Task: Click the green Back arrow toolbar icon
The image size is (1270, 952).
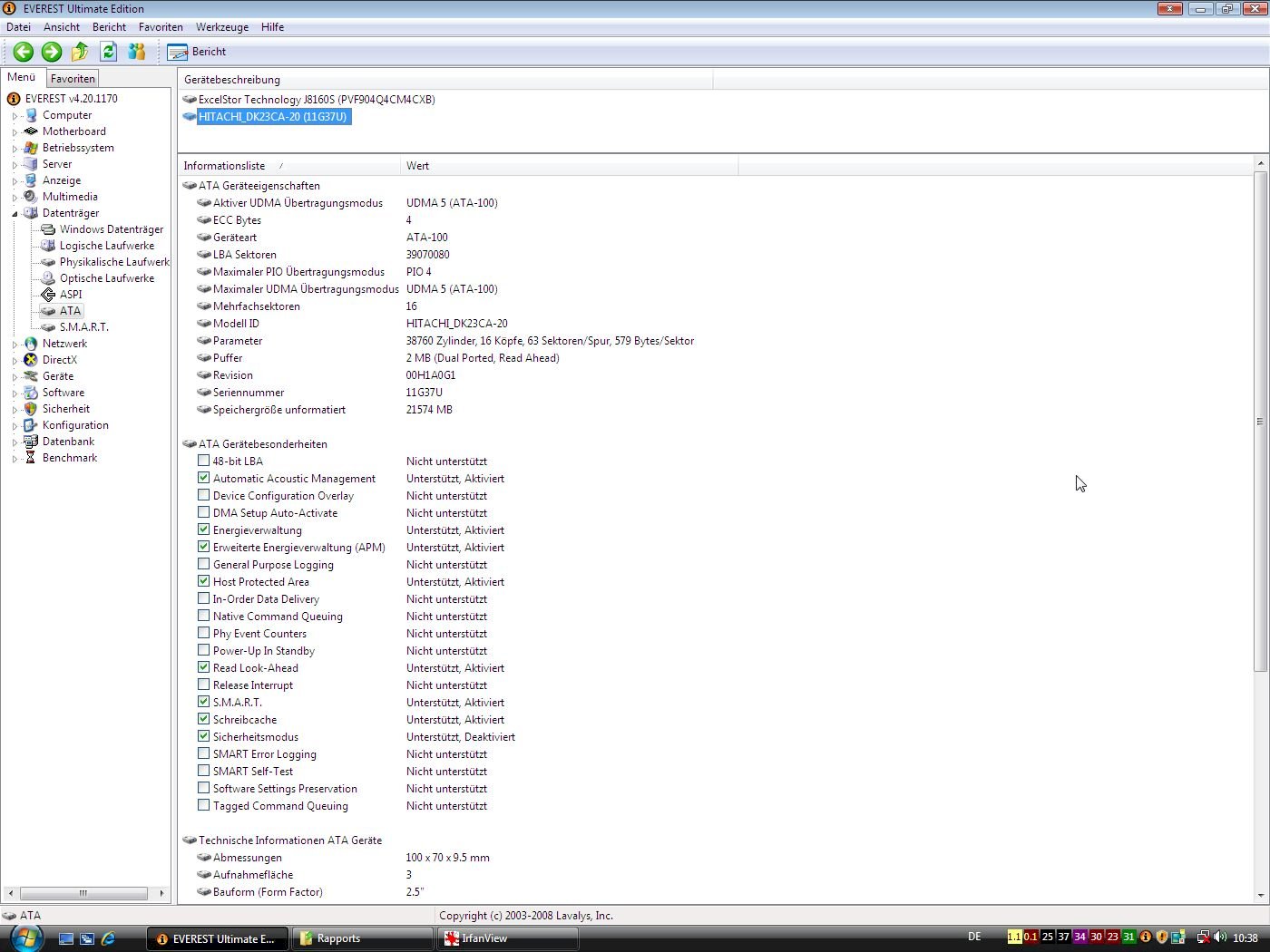Action: pyautogui.click(x=24, y=52)
